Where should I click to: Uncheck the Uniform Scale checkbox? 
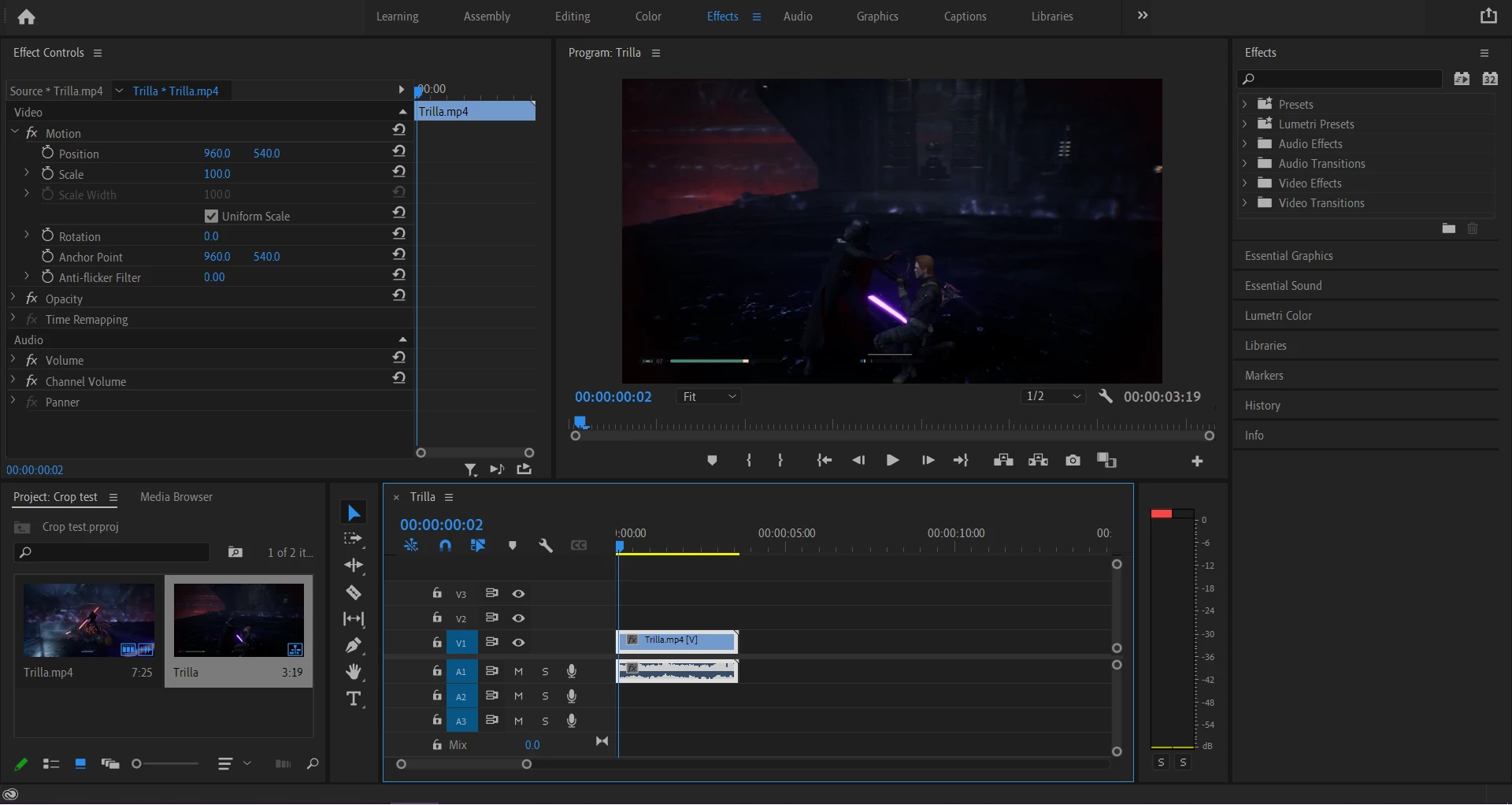(211, 216)
